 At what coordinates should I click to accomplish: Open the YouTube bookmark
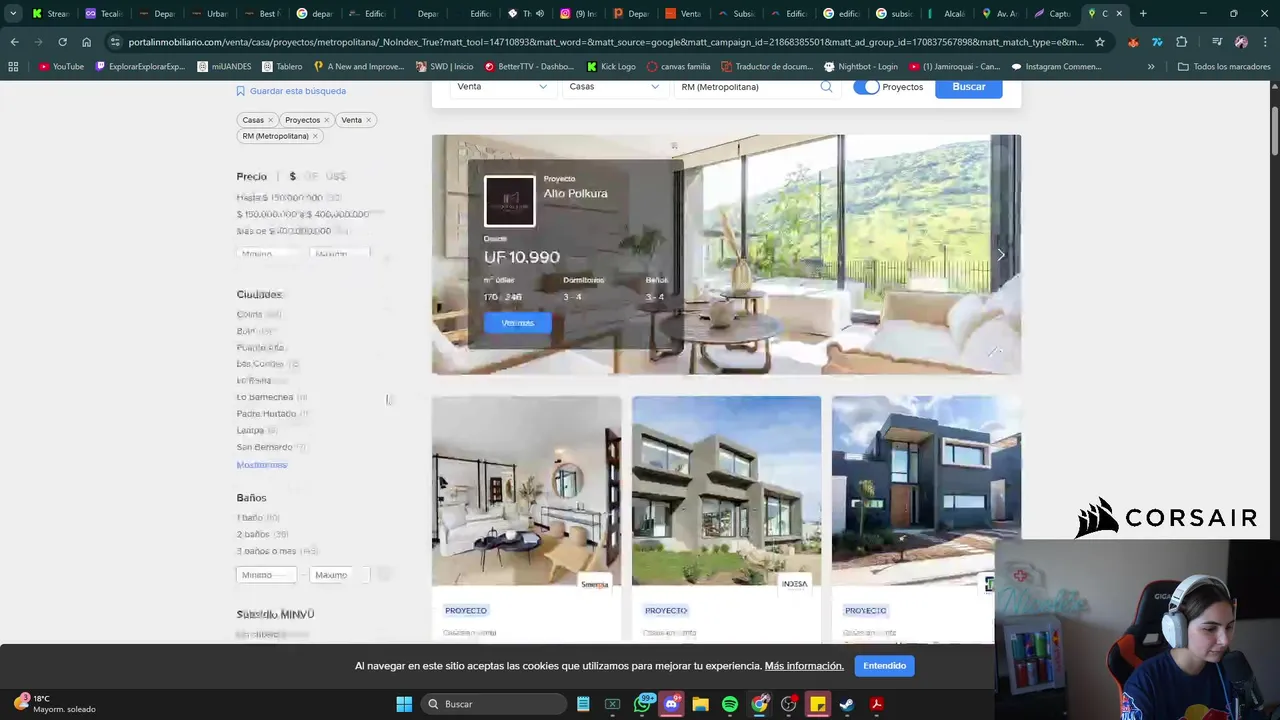[61, 66]
